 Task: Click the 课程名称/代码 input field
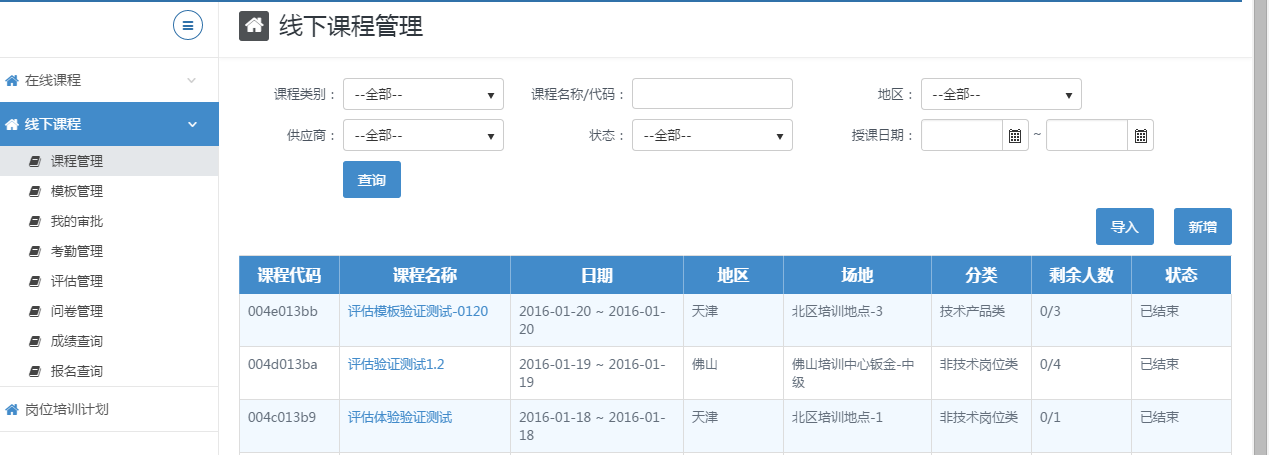(712, 94)
